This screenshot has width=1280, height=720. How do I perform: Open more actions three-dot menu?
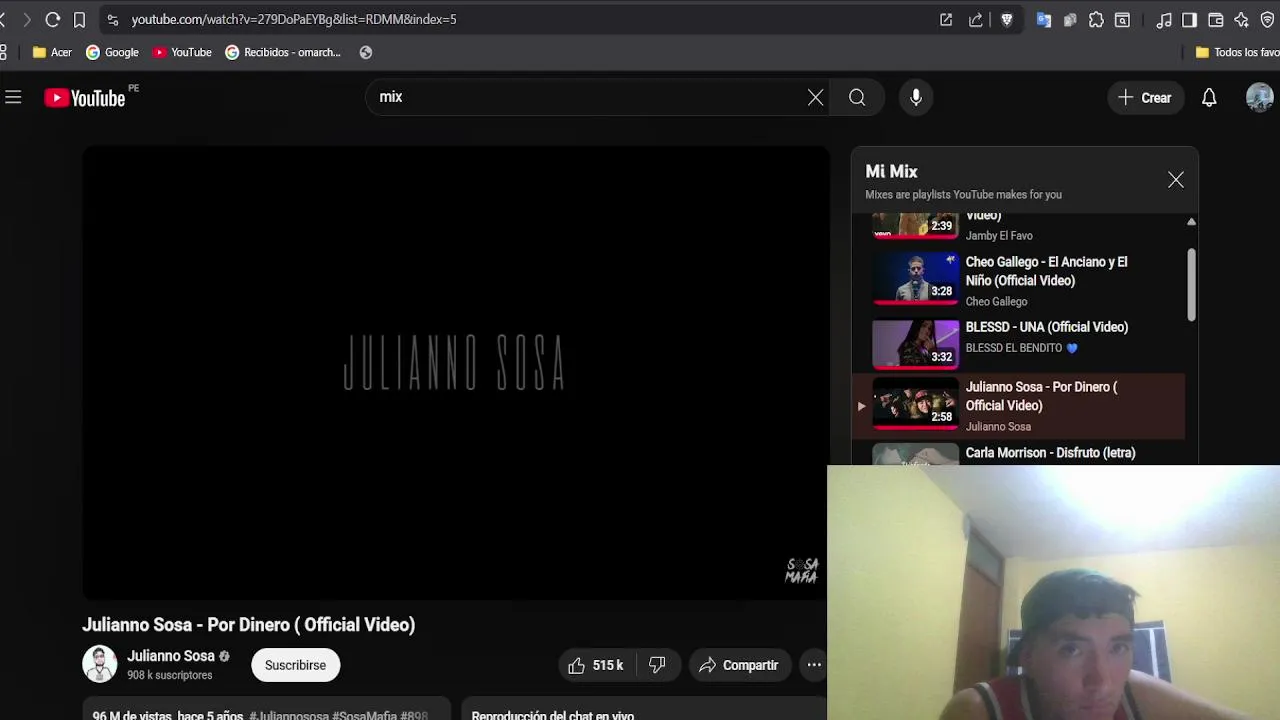[814, 665]
